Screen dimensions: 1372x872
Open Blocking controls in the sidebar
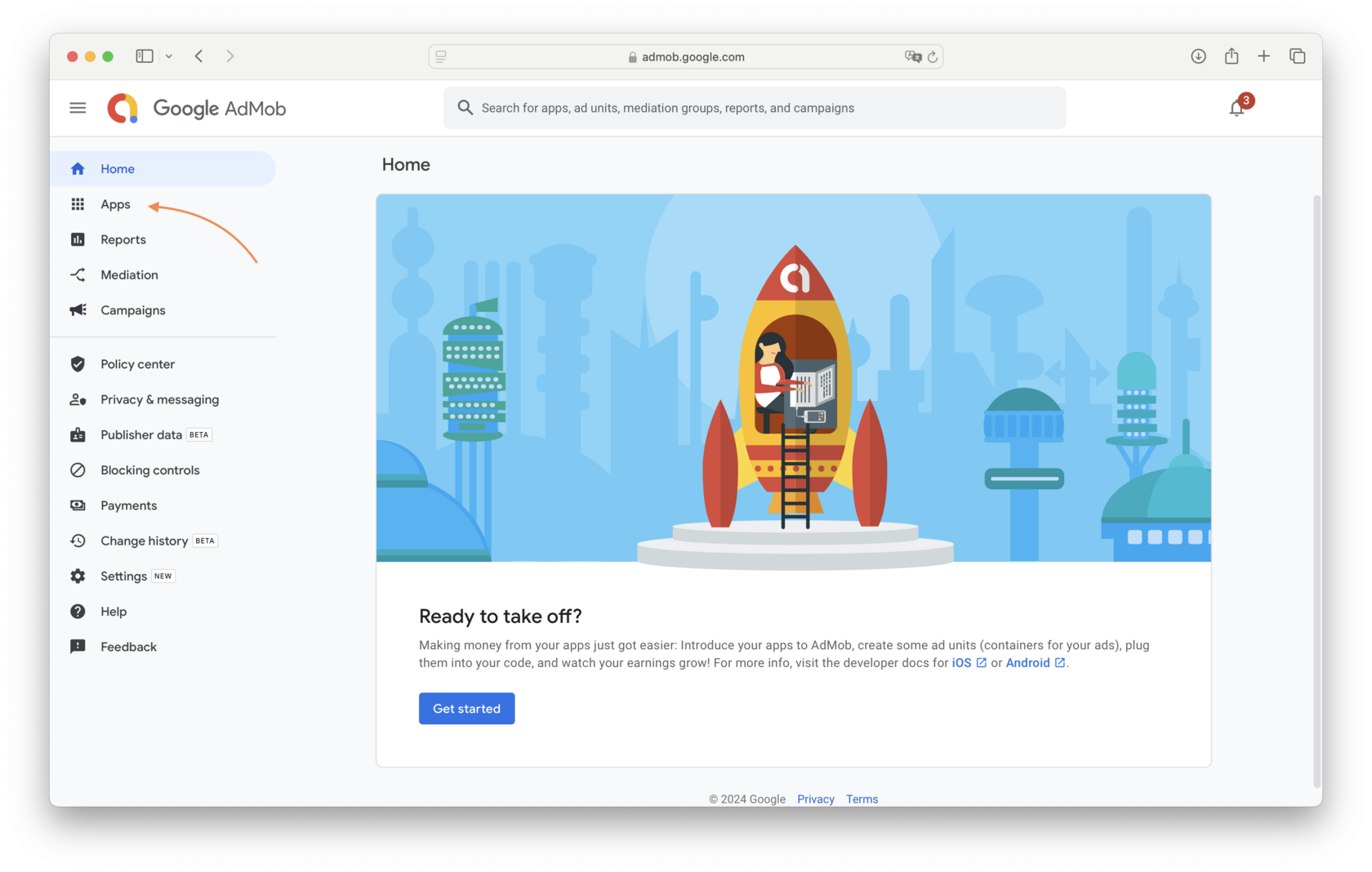pyautogui.click(x=163, y=470)
